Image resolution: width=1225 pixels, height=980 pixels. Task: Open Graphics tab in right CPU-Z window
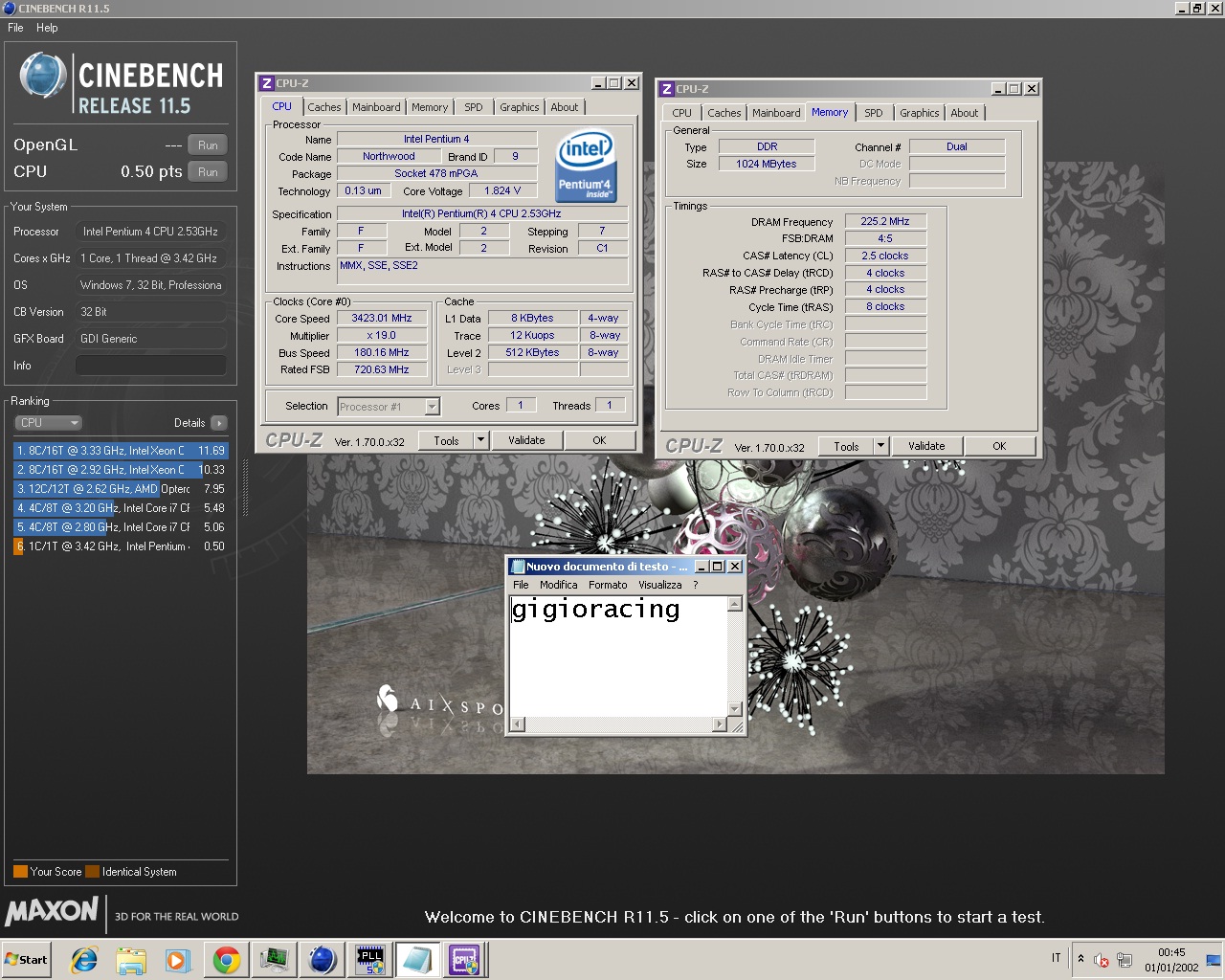pos(920,113)
